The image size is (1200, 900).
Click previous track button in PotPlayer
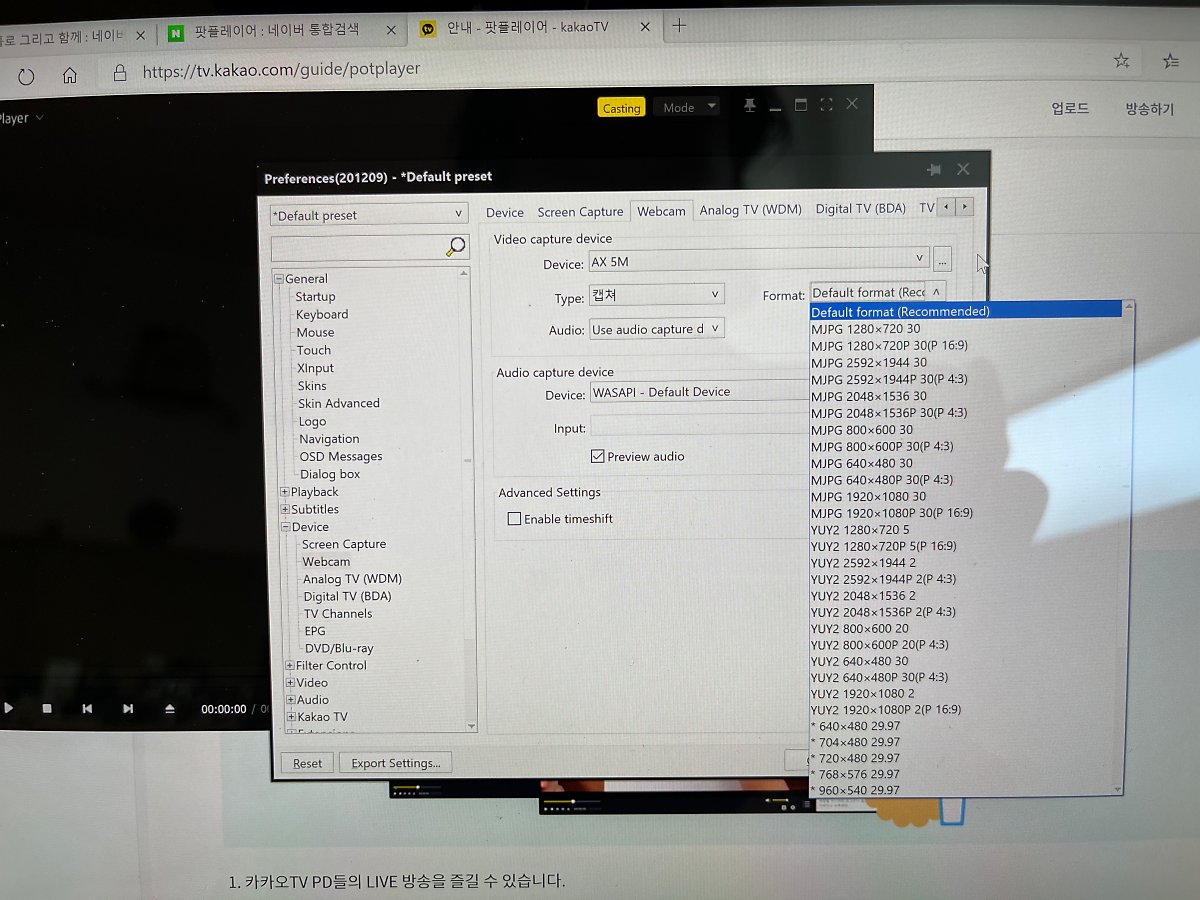87,709
